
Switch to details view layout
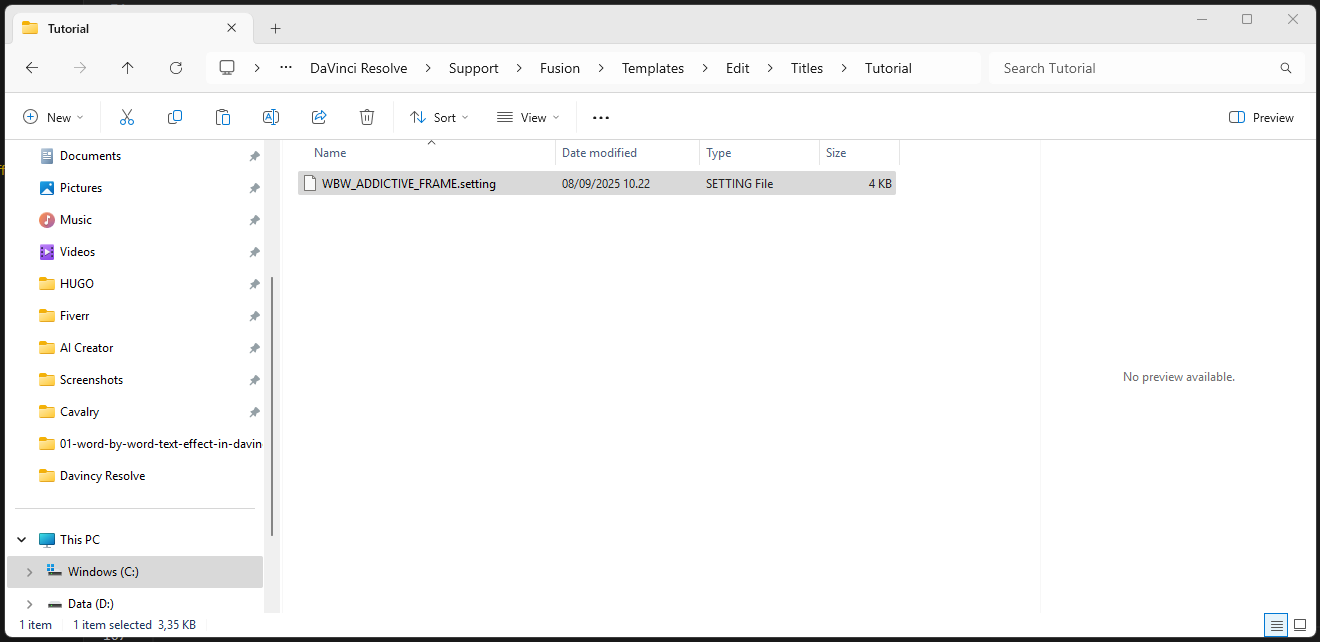click(x=1276, y=625)
